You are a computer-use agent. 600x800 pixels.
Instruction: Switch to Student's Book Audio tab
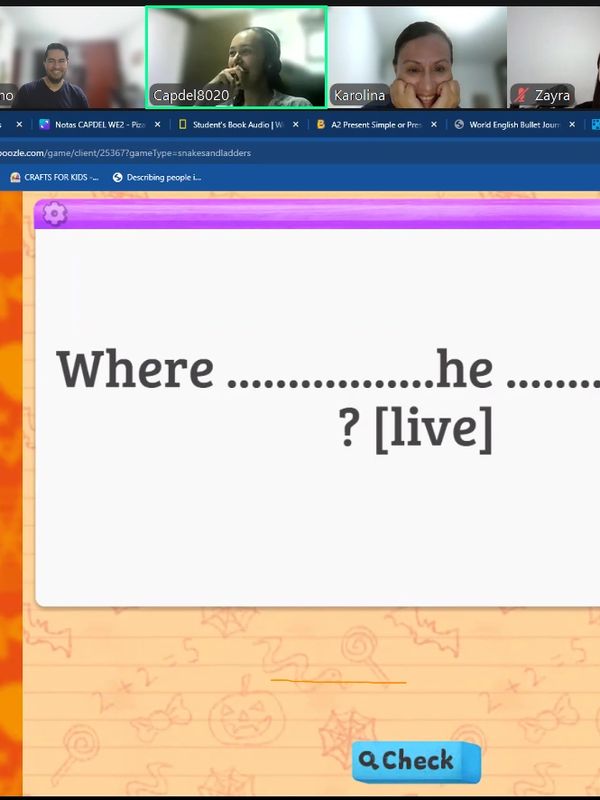coord(238,124)
